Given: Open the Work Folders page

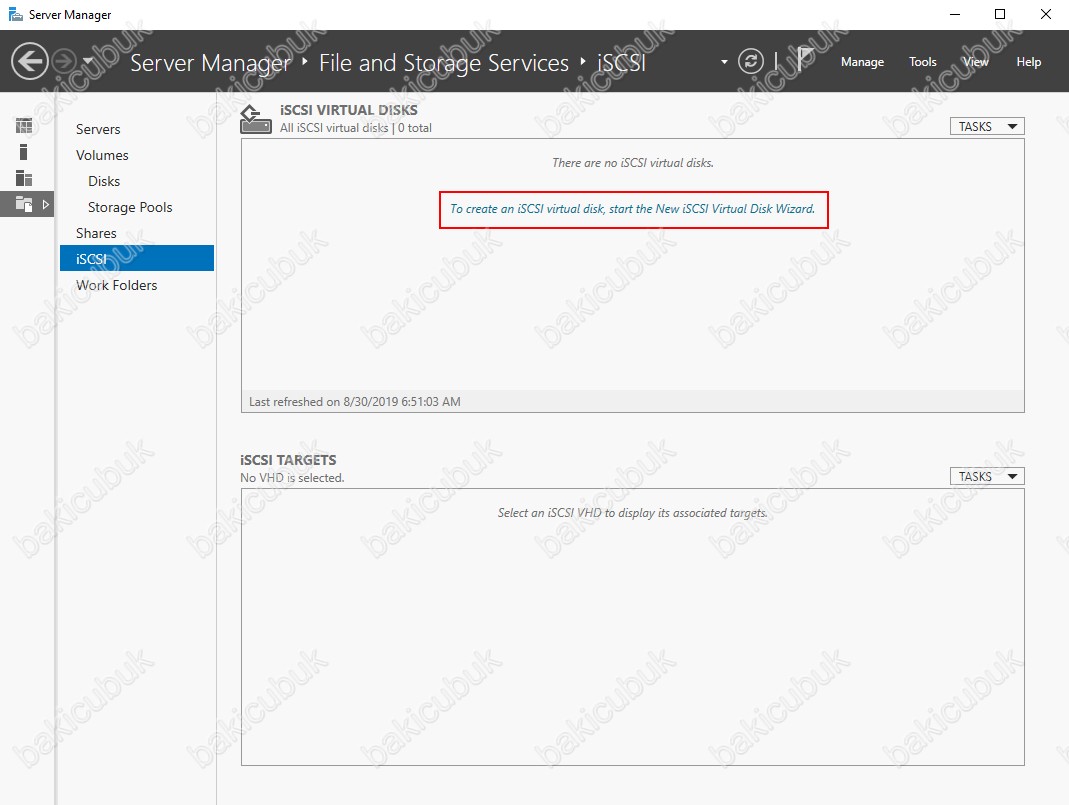Looking at the screenshot, I should click(x=117, y=285).
